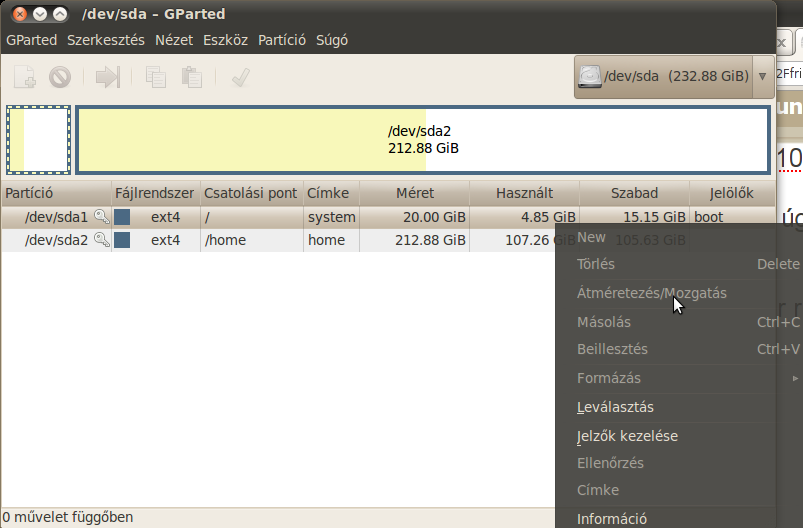Open the Súgó menu
The width and height of the screenshot is (803, 528).
click(x=332, y=40)
